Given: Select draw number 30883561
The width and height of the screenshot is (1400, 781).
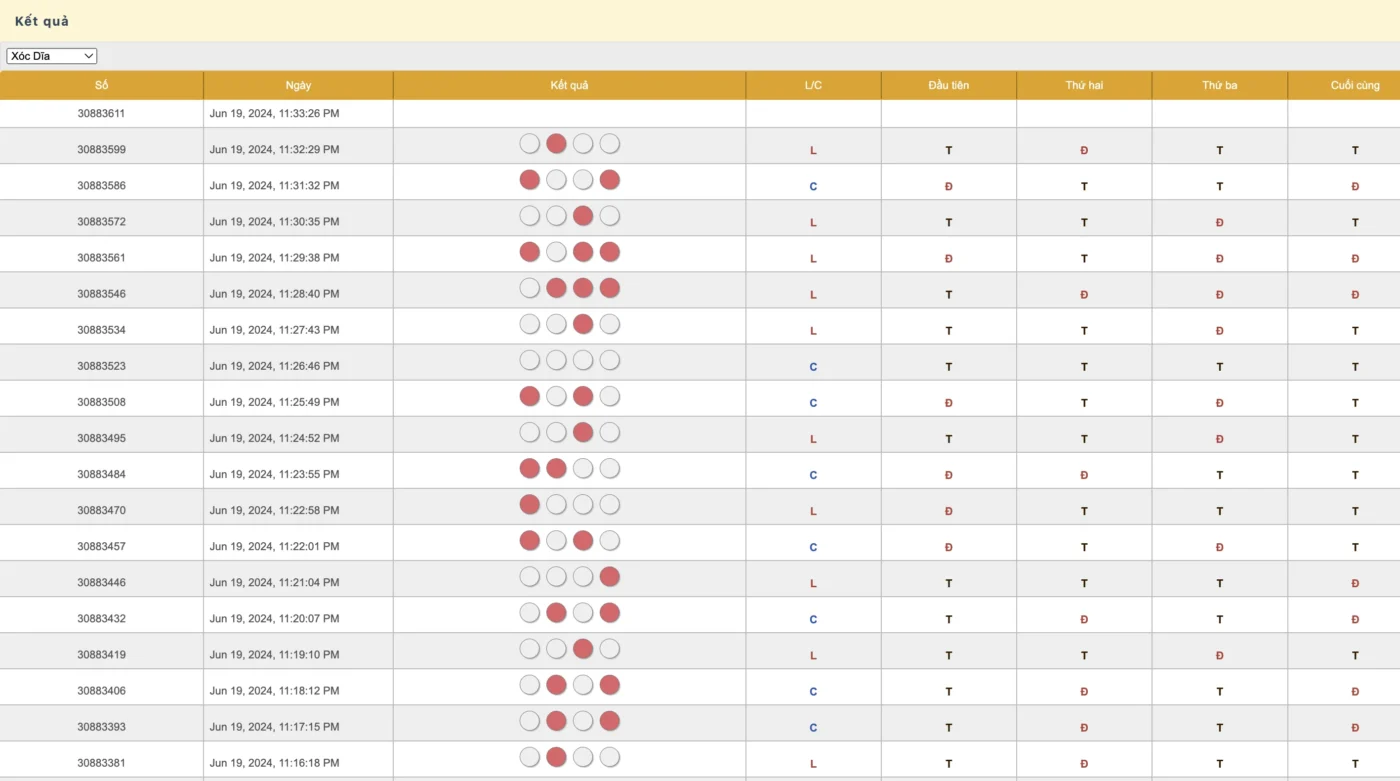Looking at the screenshot, I should [x=101, y=258].
